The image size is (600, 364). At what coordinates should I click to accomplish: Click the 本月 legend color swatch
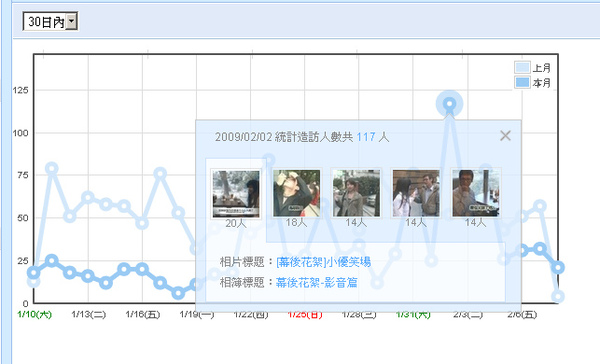tap(522, 82)
